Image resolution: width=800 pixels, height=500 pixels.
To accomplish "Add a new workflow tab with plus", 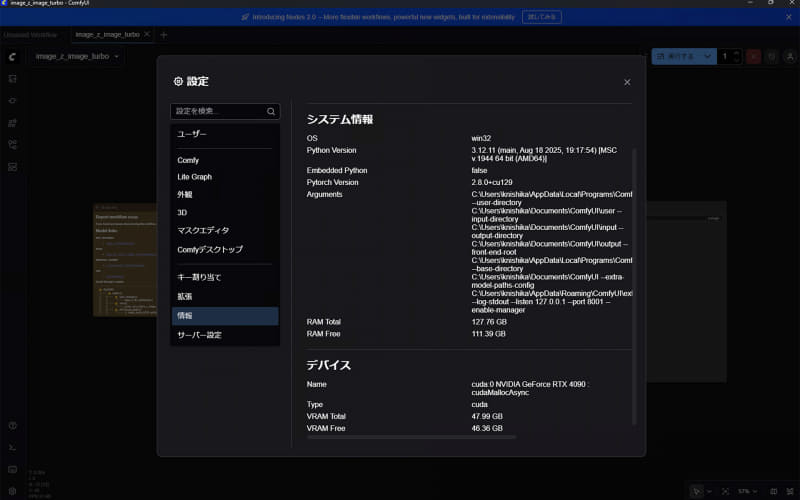I will 164,35.
